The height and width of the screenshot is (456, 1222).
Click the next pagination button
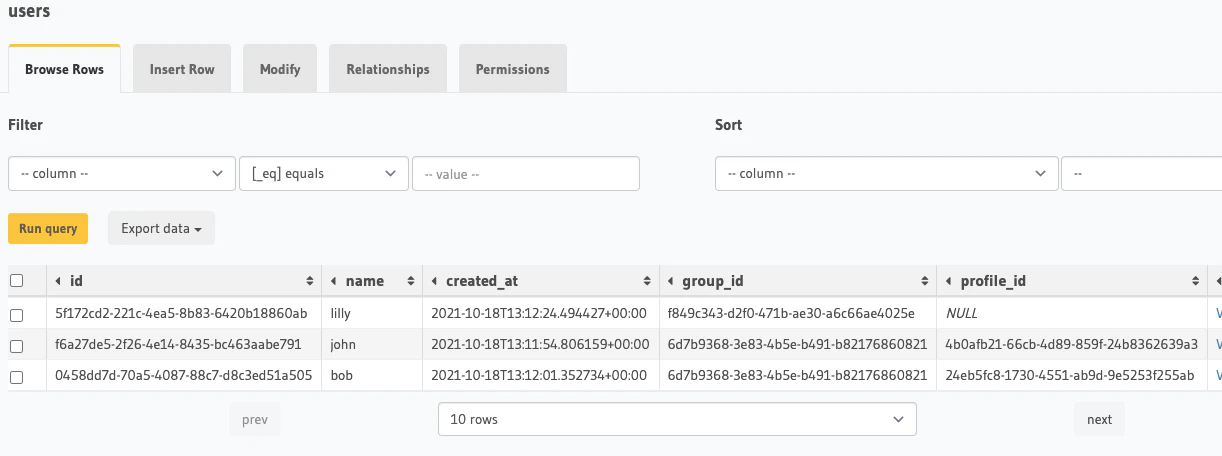[1099, 419]
